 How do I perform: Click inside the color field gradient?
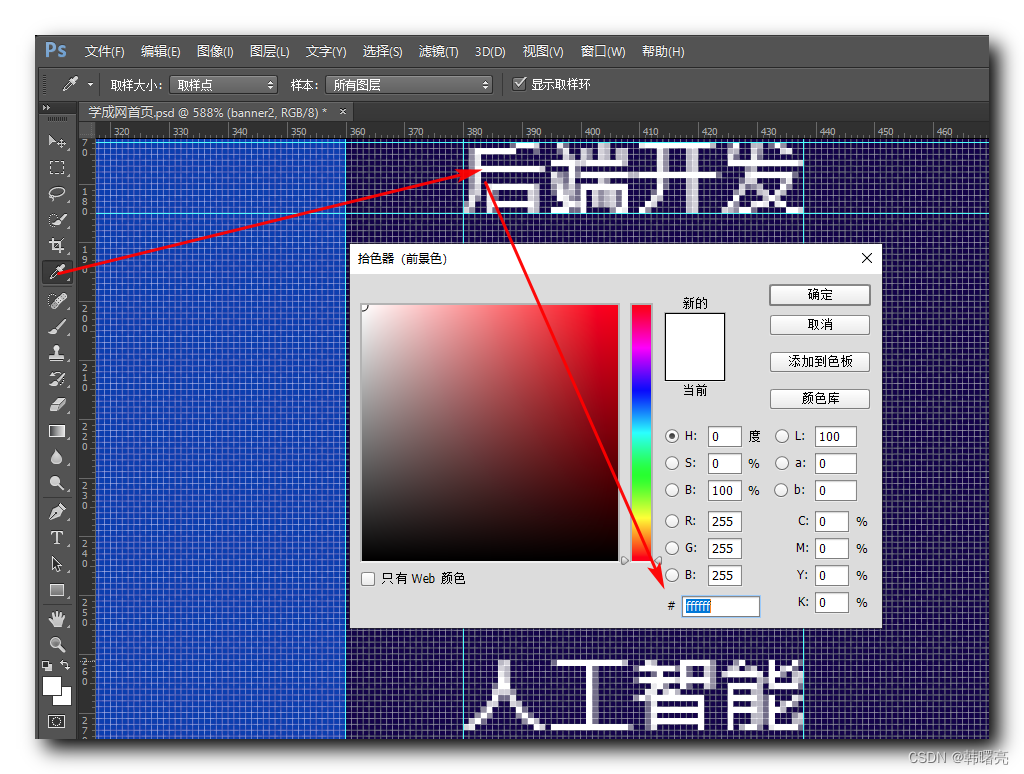490,432
